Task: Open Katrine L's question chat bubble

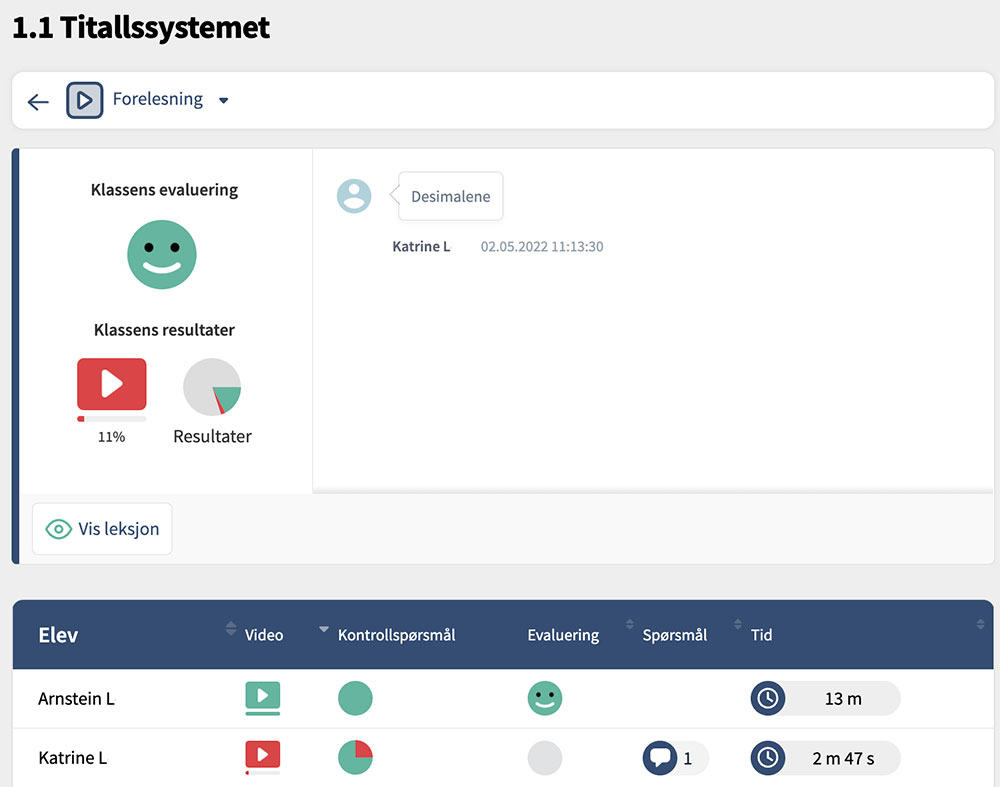Action: 660,758
